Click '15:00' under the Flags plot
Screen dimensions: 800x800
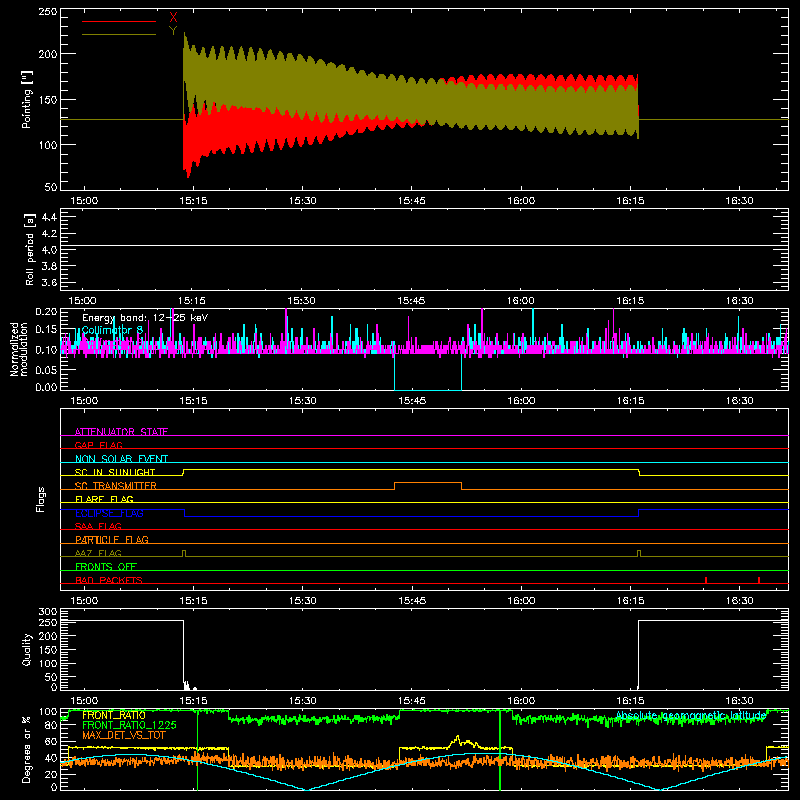click(x=84, y=601)
